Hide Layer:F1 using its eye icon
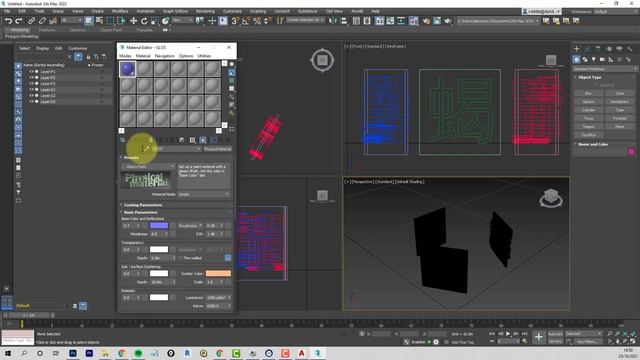Screen dimensions: 640x360 tap(31, 71)
